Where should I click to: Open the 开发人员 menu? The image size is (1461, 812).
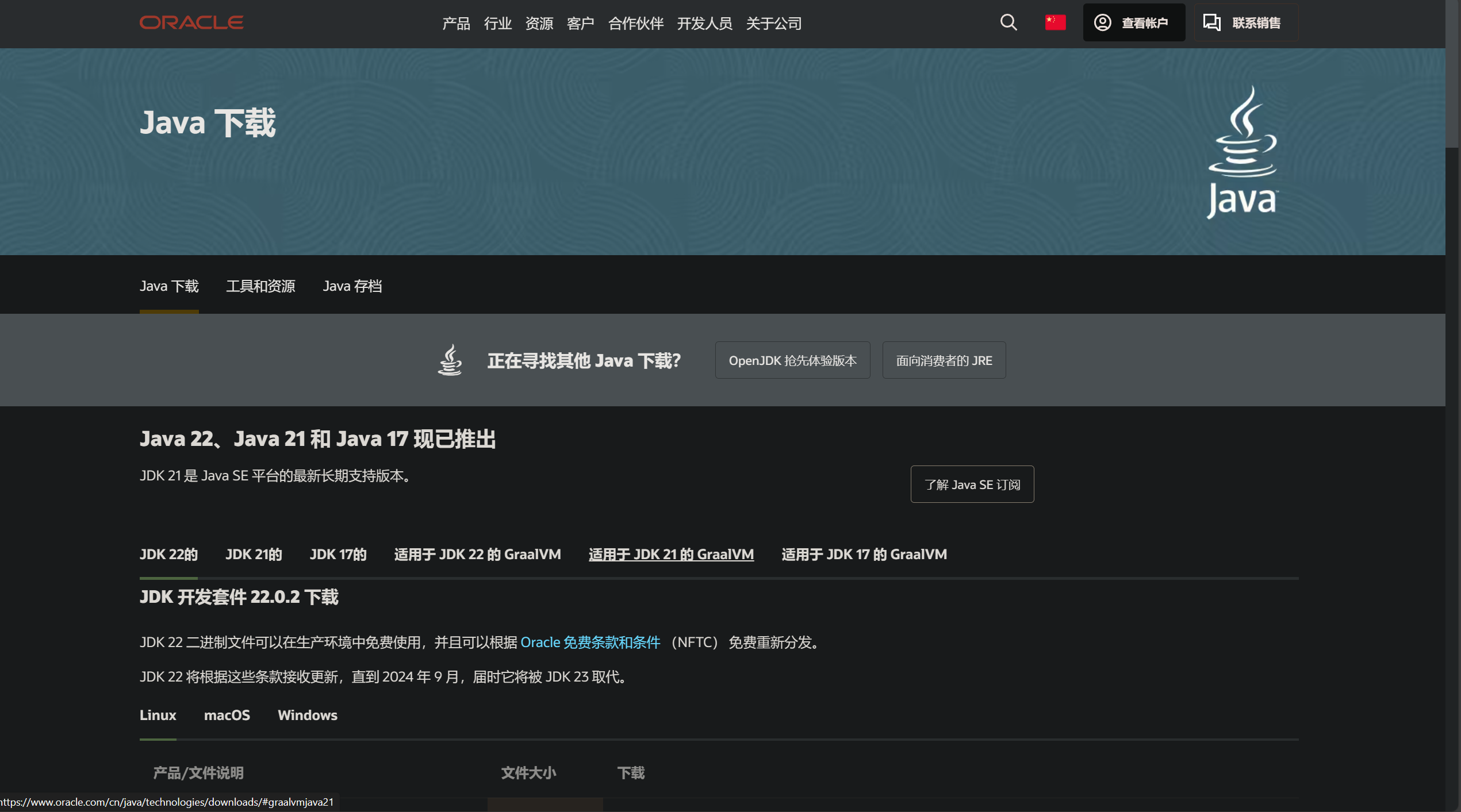coord(705,24)
